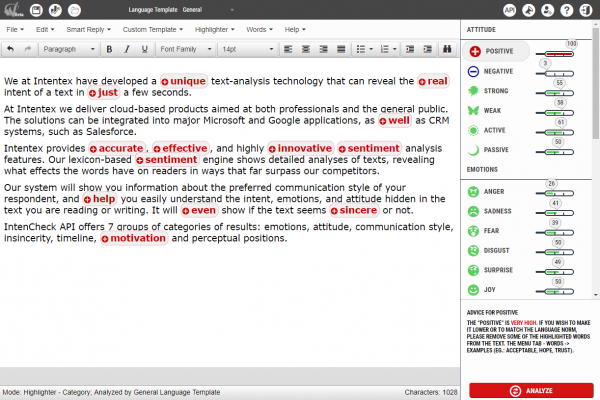Click the highlighted word 'sincere'
Image resolution: width=600 pixels, height=400 pixels.
354,210
